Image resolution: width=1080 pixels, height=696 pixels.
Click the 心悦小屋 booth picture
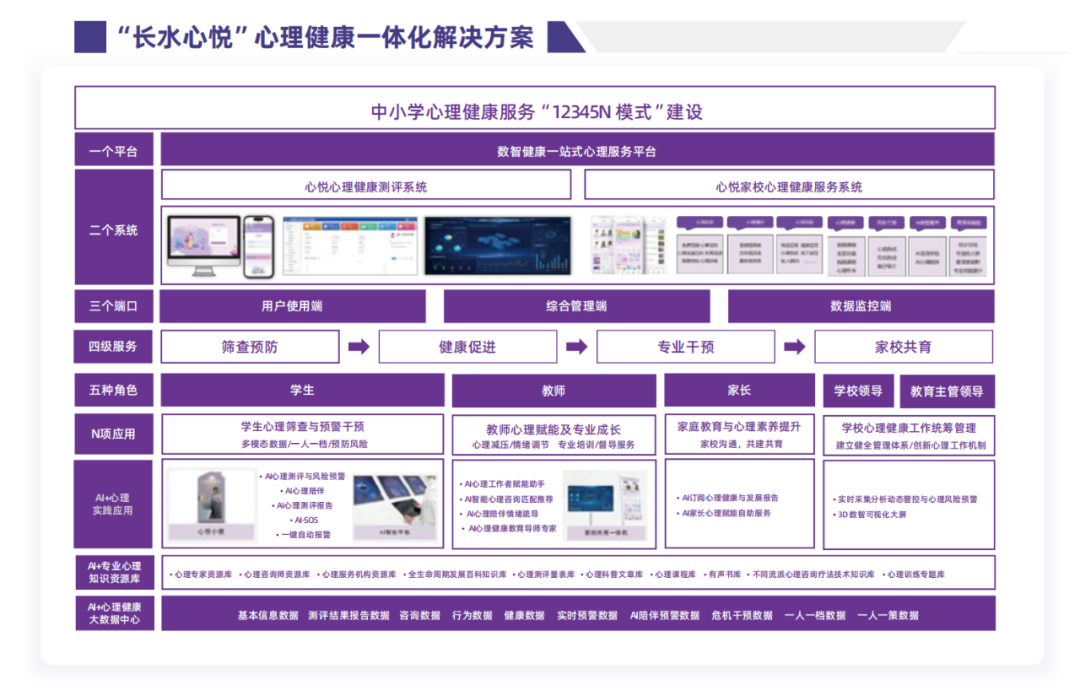(x=211, y=504)
